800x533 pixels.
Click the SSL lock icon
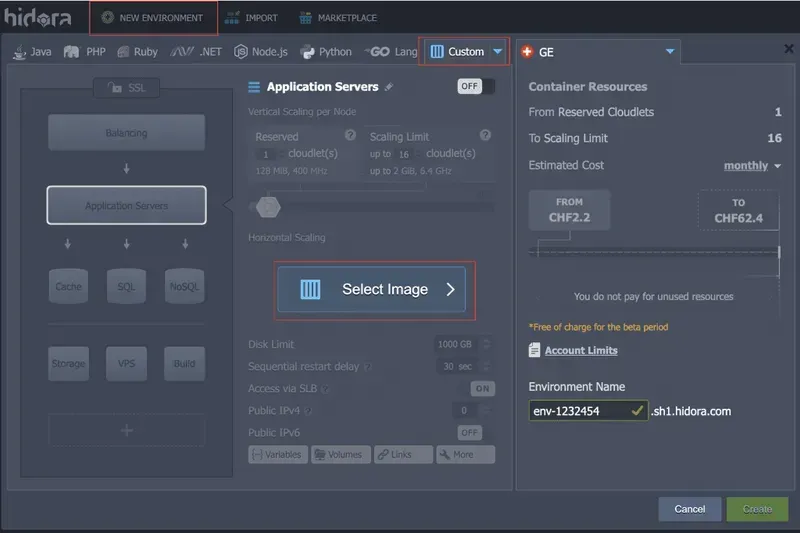pyautogui.click(x=118, y=90)
